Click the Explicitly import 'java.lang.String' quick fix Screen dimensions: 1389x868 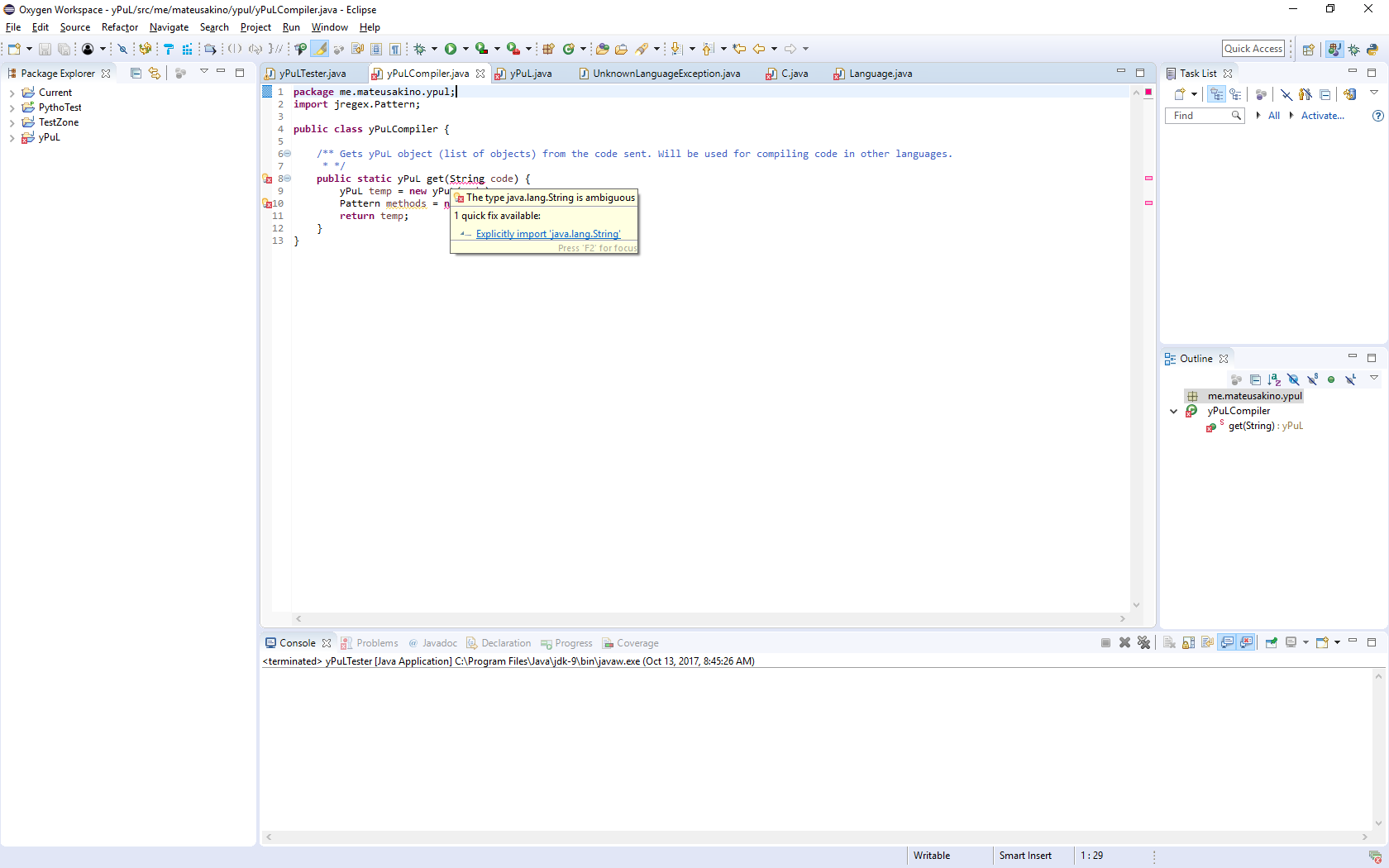point(548,234)
